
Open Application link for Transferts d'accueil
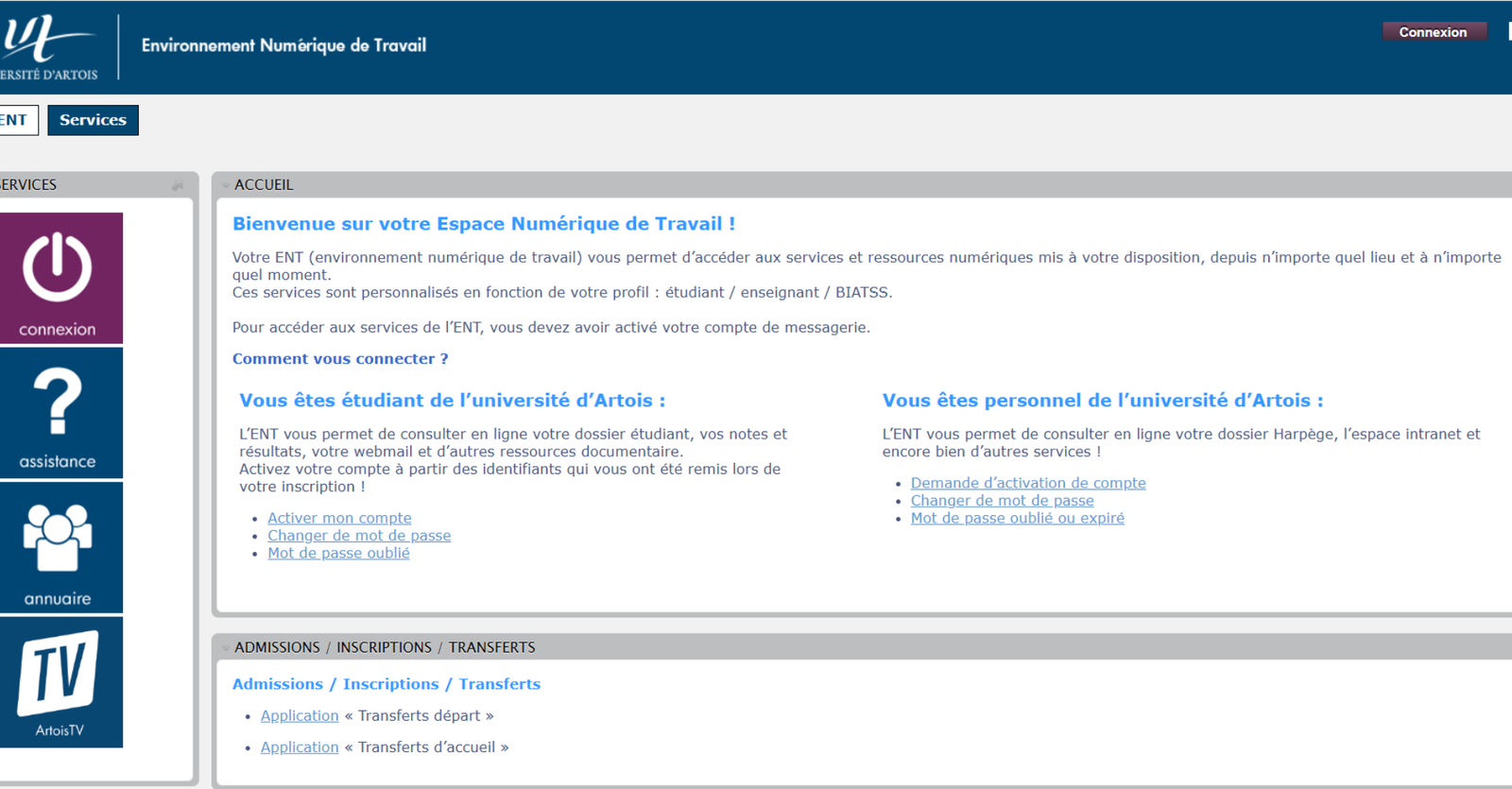coord(300,747)
